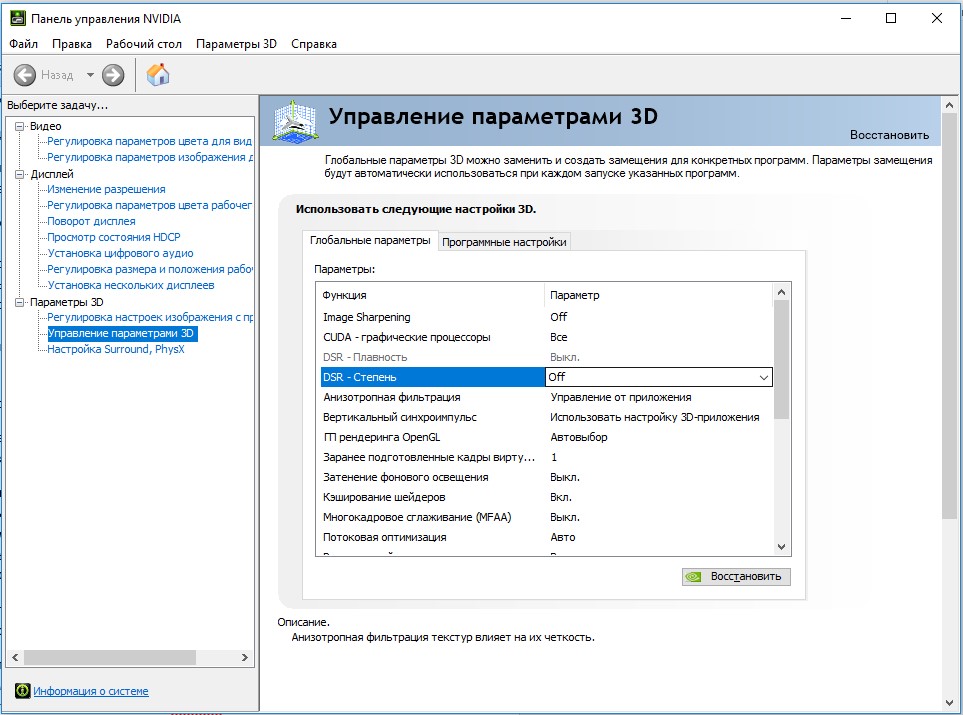Image resolution: width=963 pixels, height=715 pixels.
Task: Select the Вертикальный синхроимпульс row
Action: tap(546, 417)
